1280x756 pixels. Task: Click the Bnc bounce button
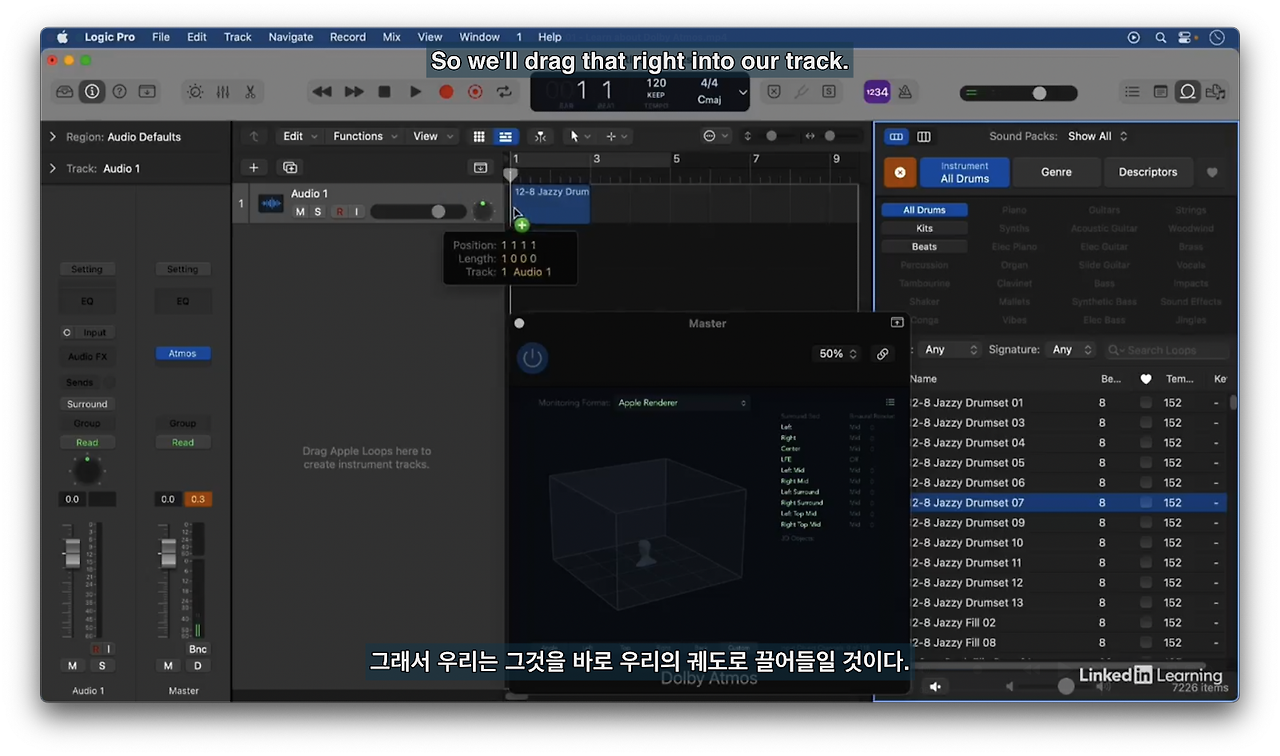[197, 649]
